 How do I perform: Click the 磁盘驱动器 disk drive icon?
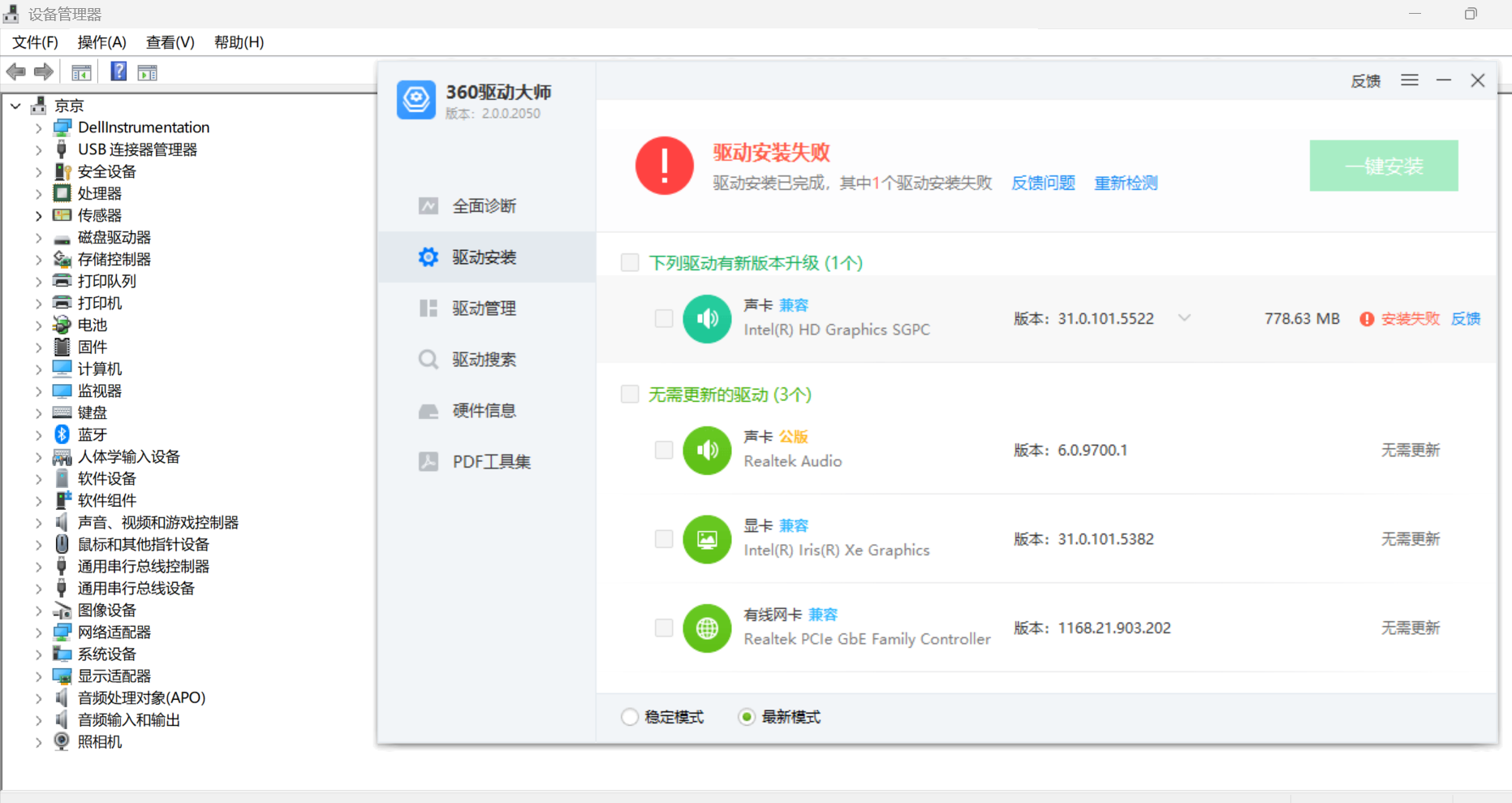(62, 238)
